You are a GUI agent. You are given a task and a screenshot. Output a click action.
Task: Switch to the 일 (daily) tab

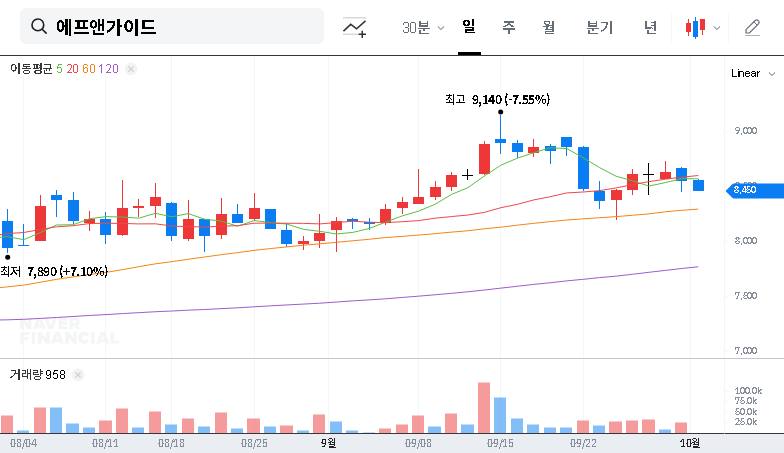(x=468, y=27)
